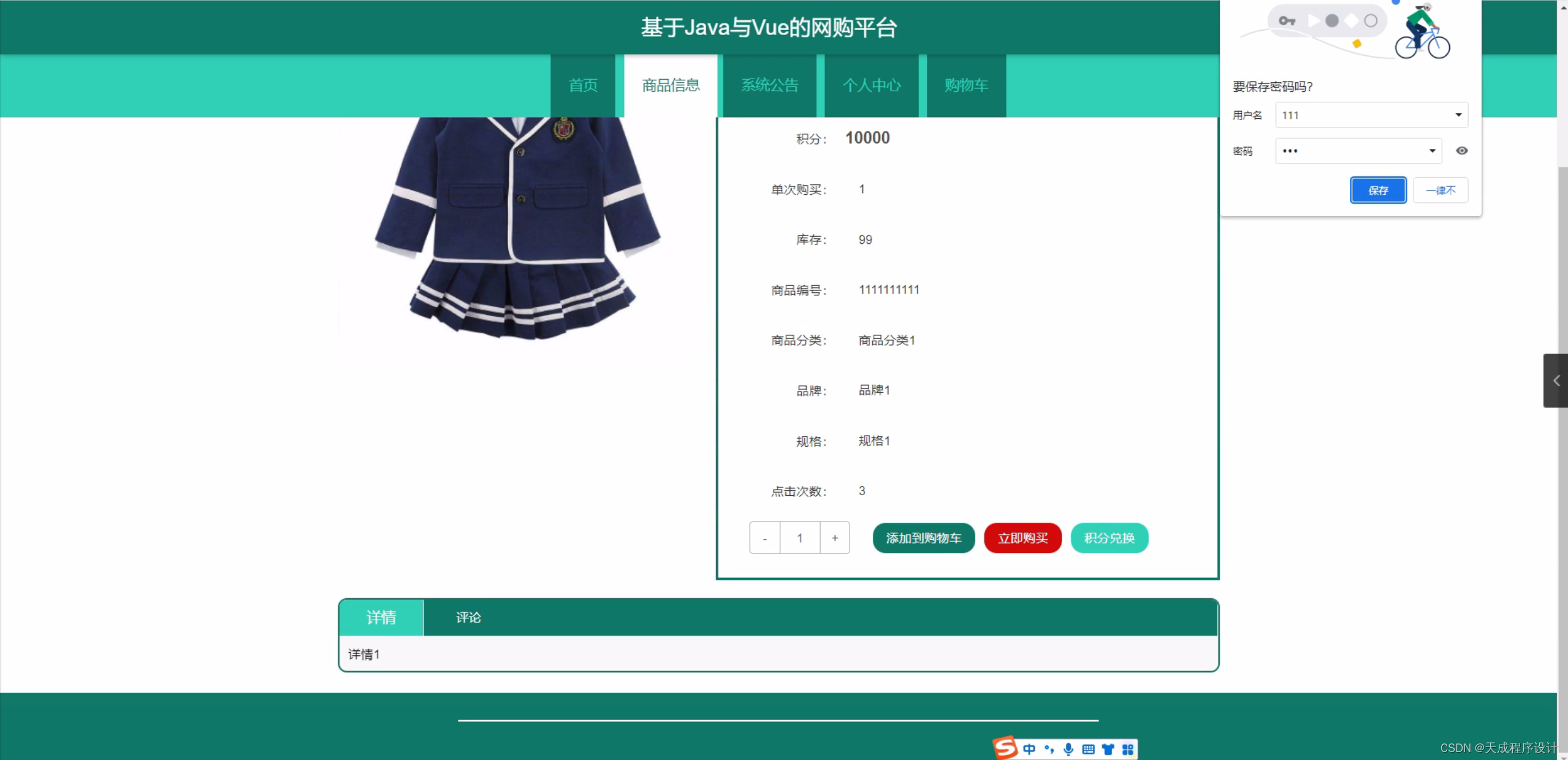Toggle the punctuation mode icon
Viewport: 1568px width, 760px height.
click(x=1049, y=748)
